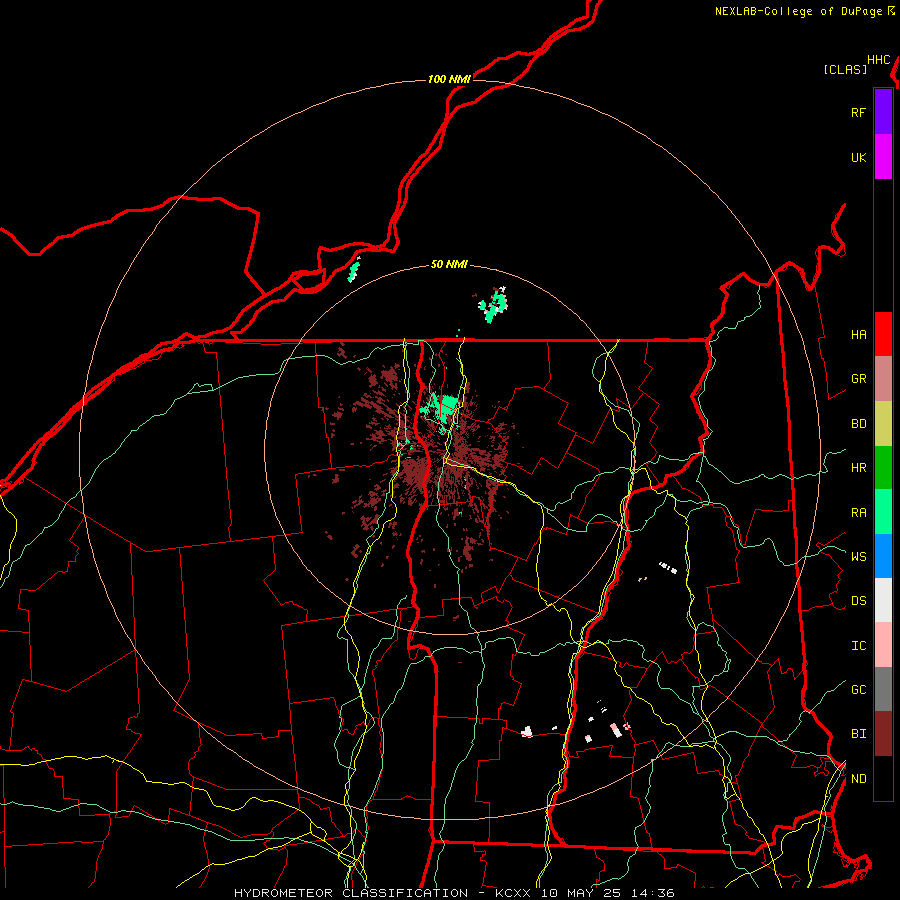
Task: Click the 'HHC' product label
Action: [878, 60]
